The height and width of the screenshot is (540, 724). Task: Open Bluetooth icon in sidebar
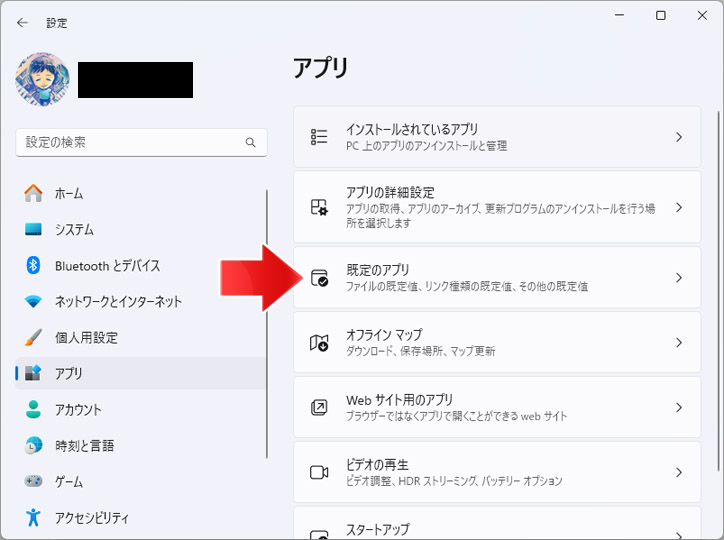(33, 265)
